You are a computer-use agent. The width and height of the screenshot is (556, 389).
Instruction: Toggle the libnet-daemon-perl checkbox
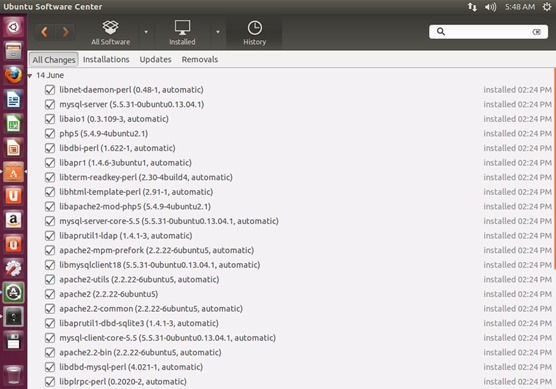tap(50, 90)
